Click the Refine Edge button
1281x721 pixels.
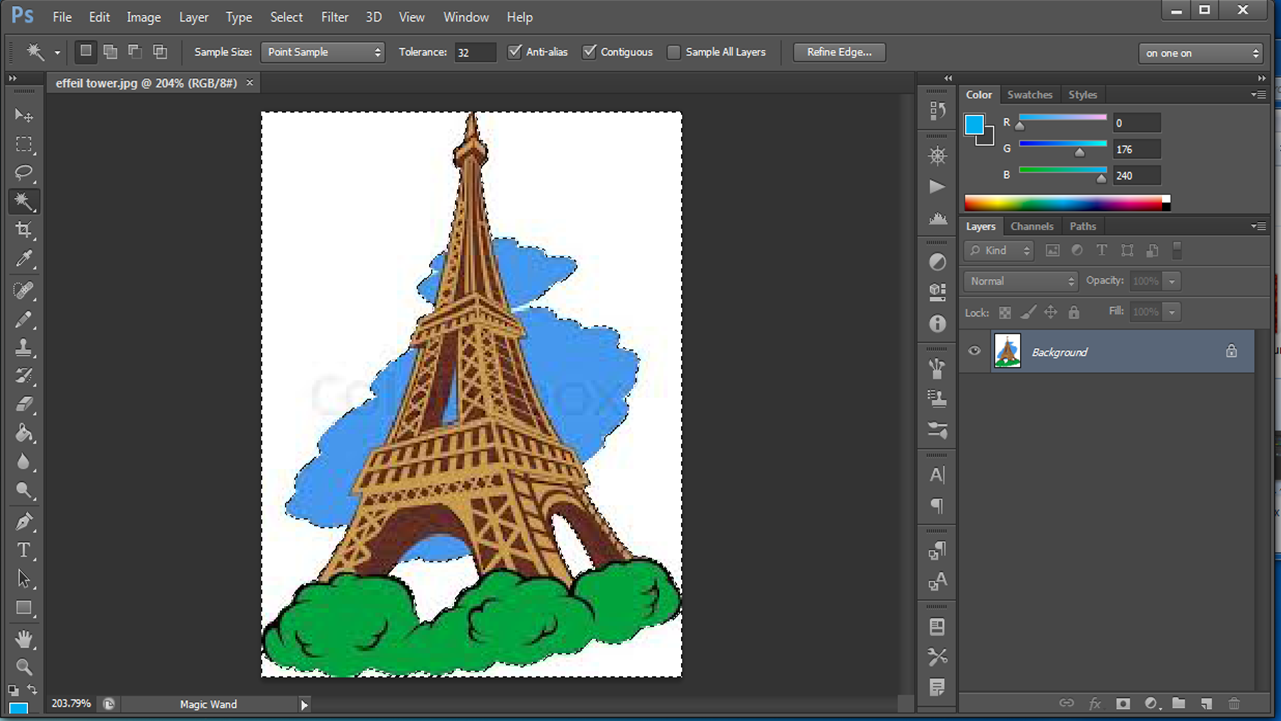(839, 51)
